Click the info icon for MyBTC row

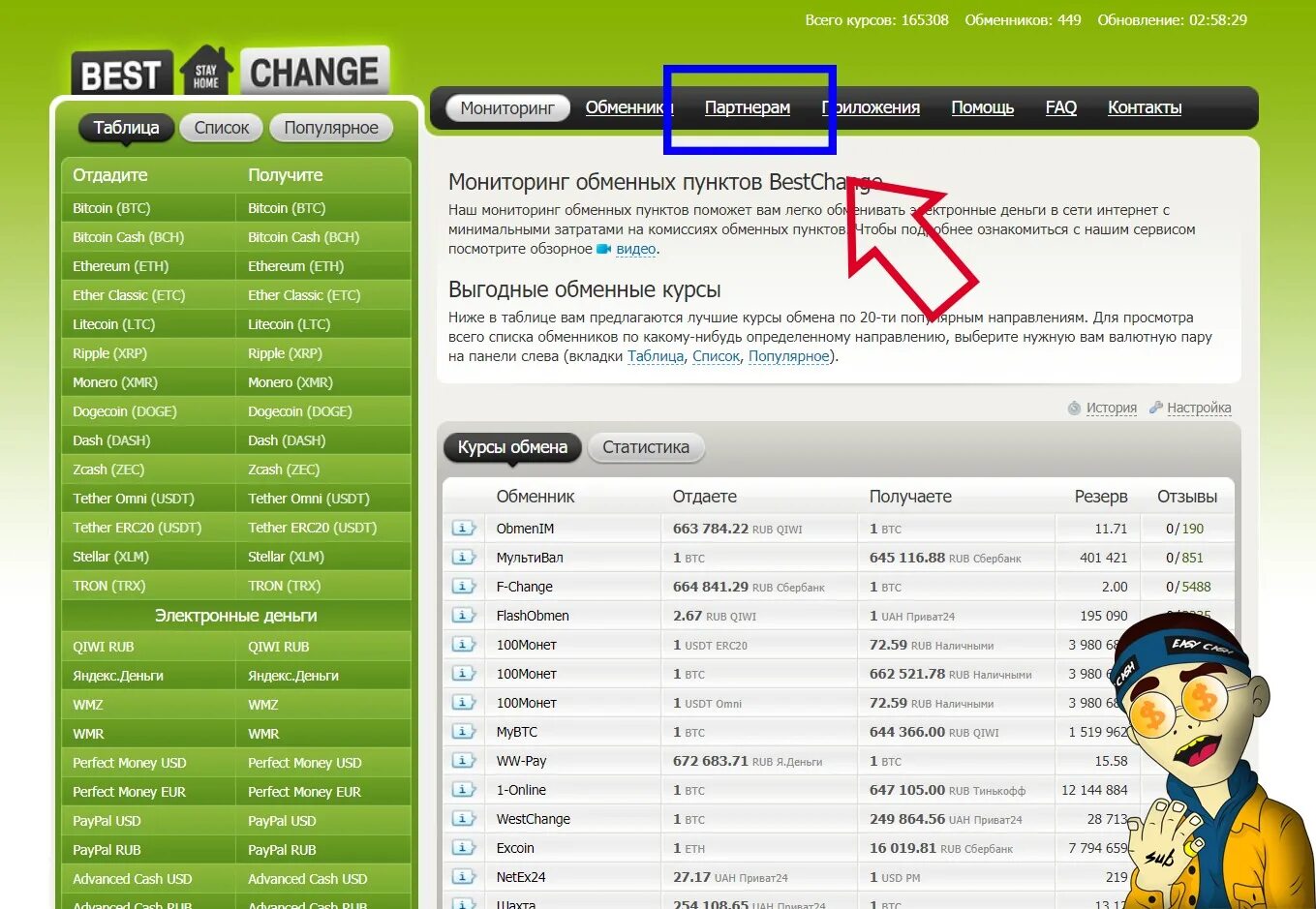coord(464,731)
